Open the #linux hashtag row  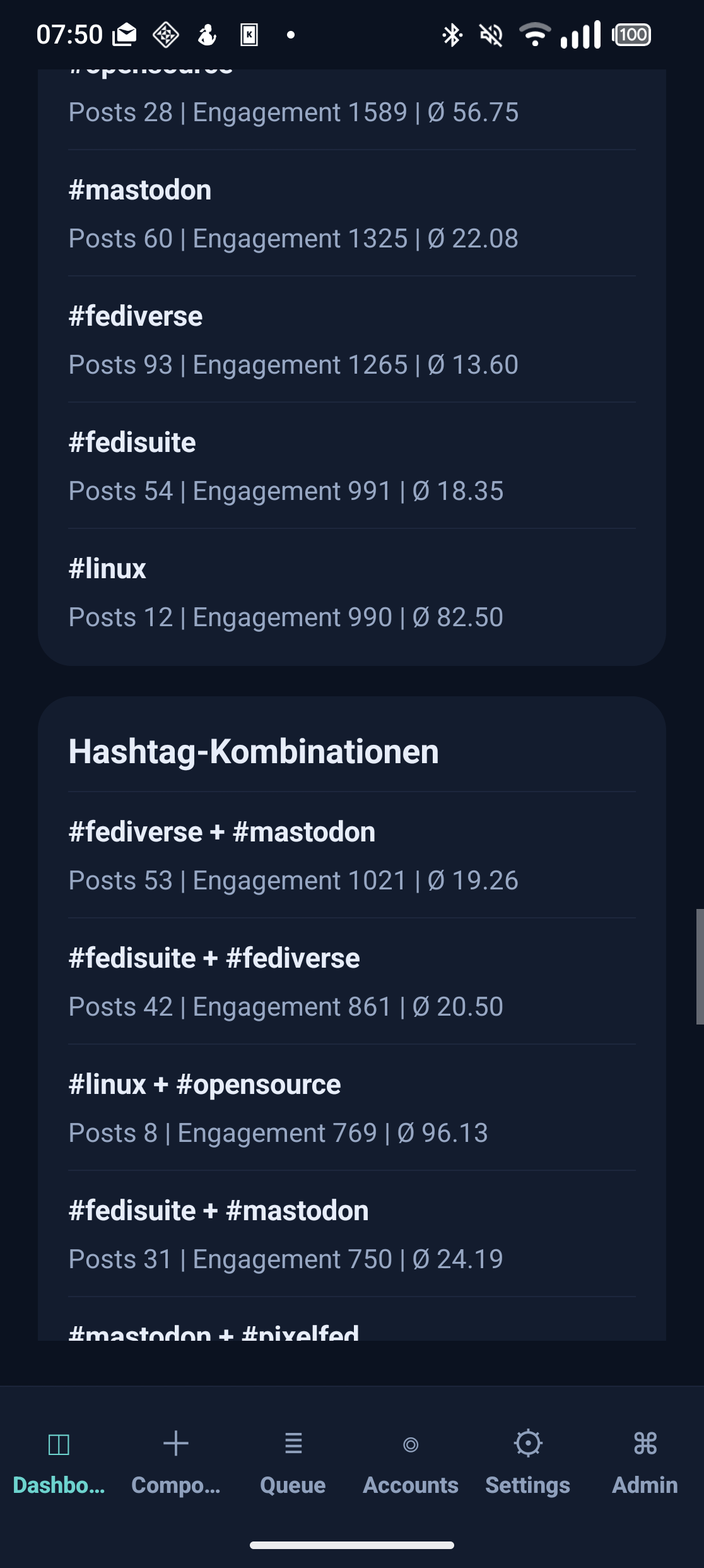[x=352, y=592]
